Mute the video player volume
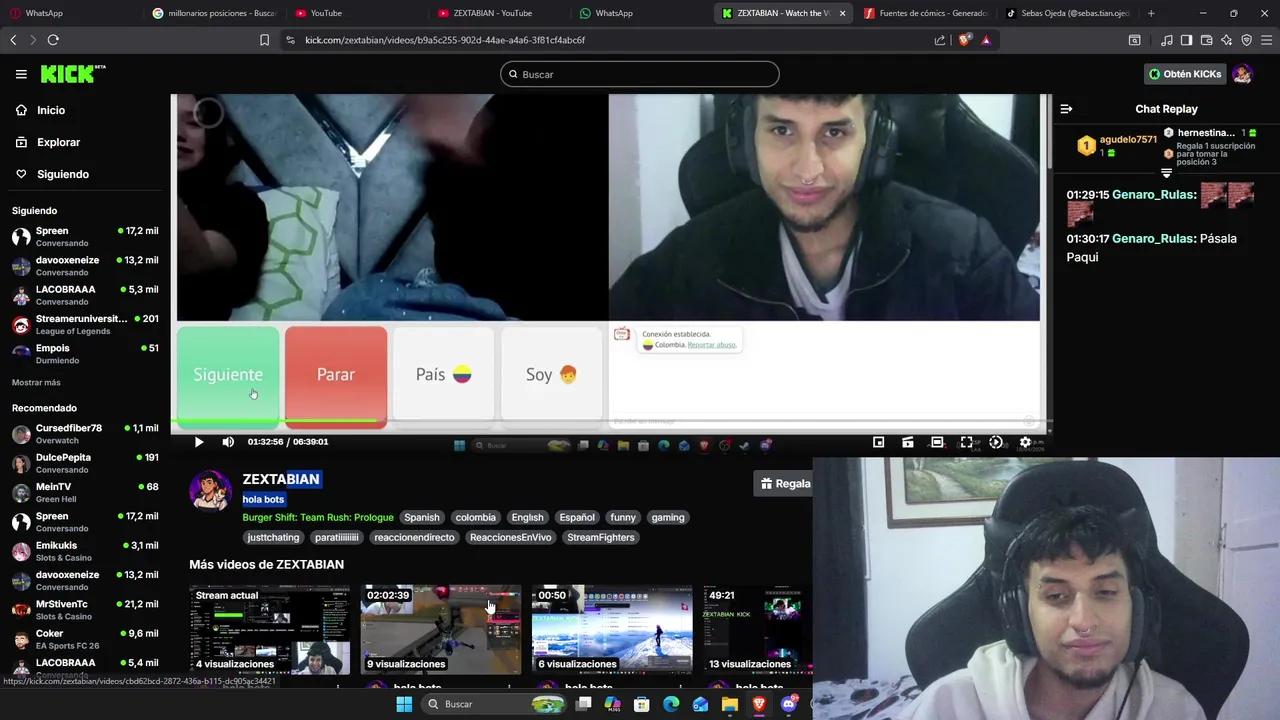Viewport: 1280px width, 720px height. [x=228, y=442]
